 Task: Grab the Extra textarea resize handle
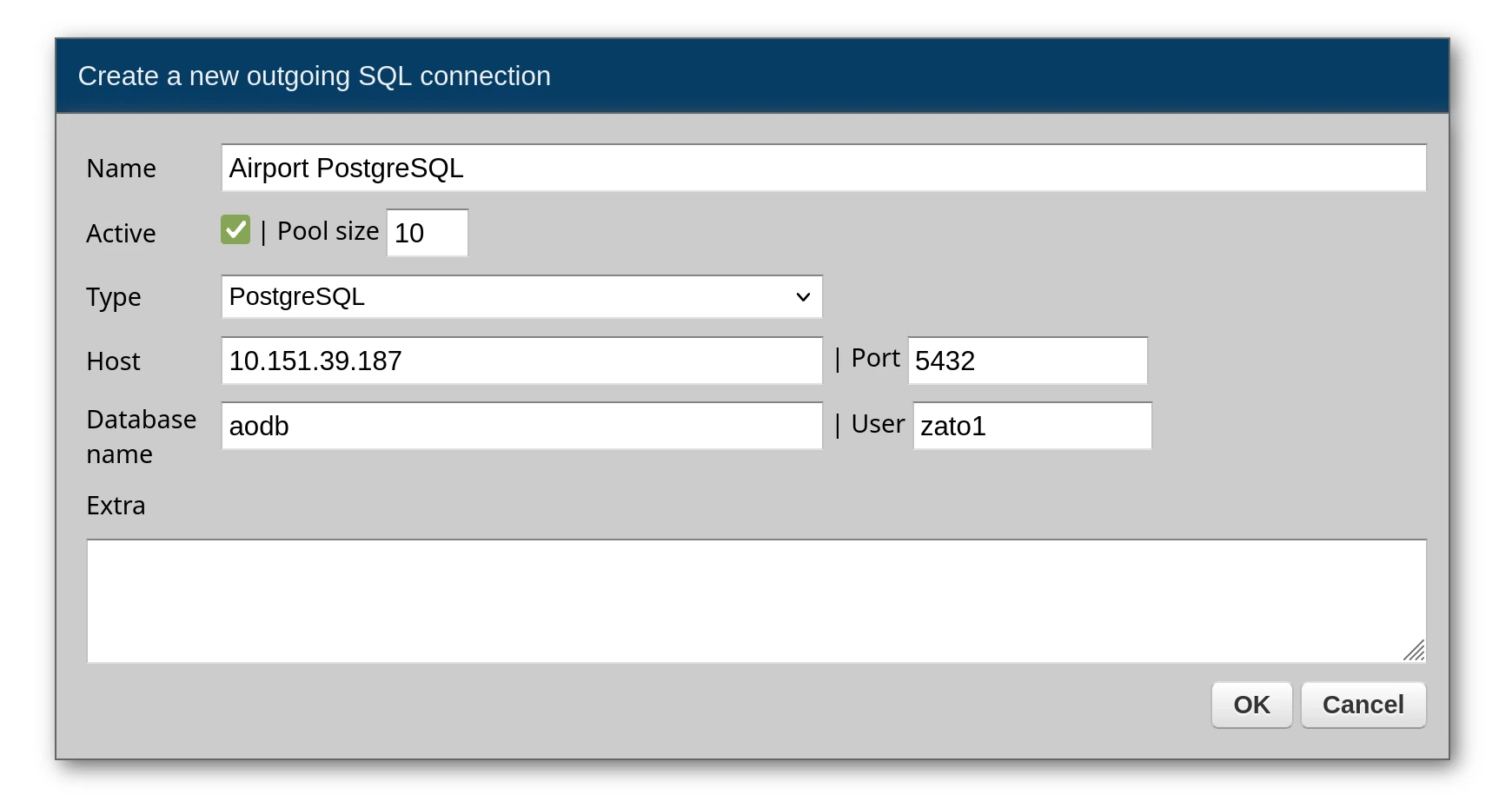(1415, 651)
